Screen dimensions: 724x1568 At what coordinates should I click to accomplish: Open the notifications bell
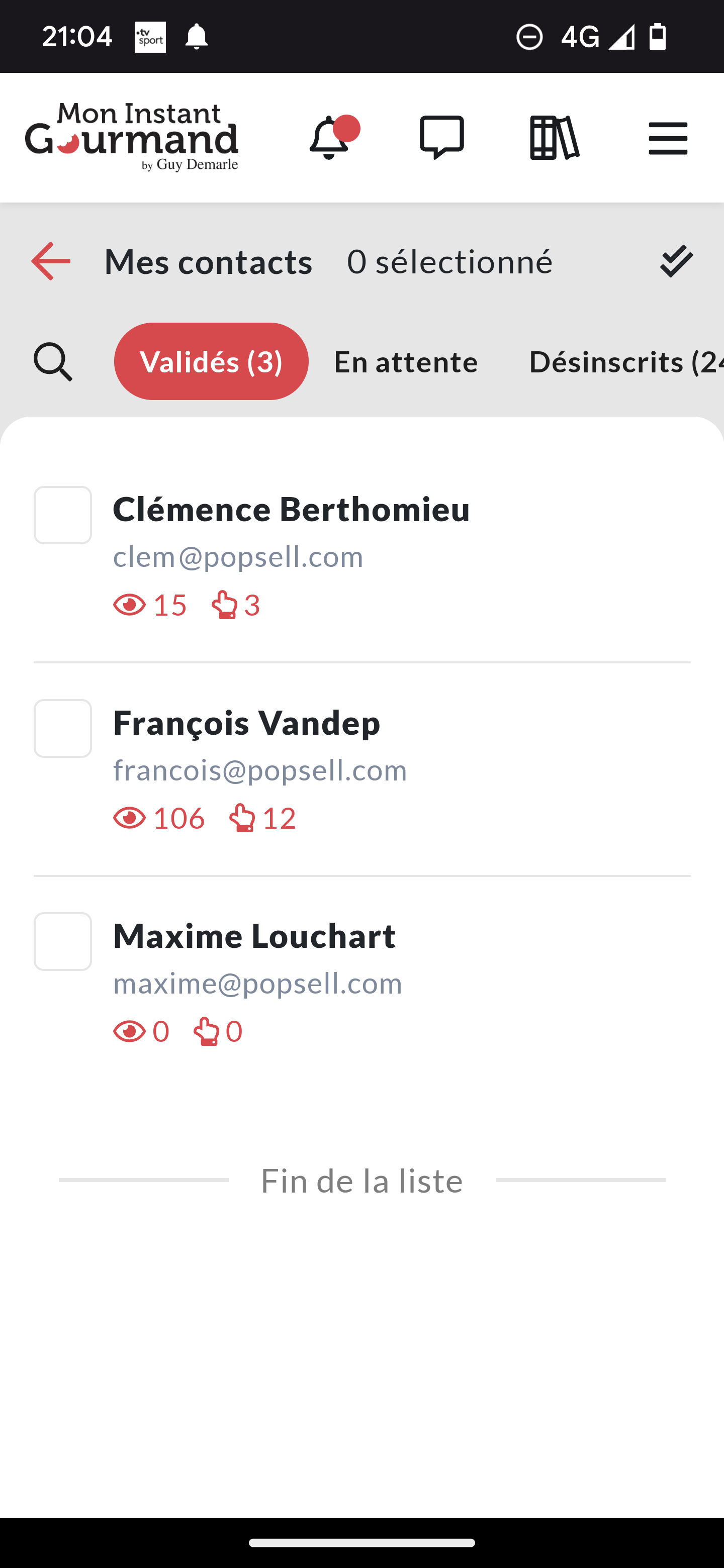(330, 138)
